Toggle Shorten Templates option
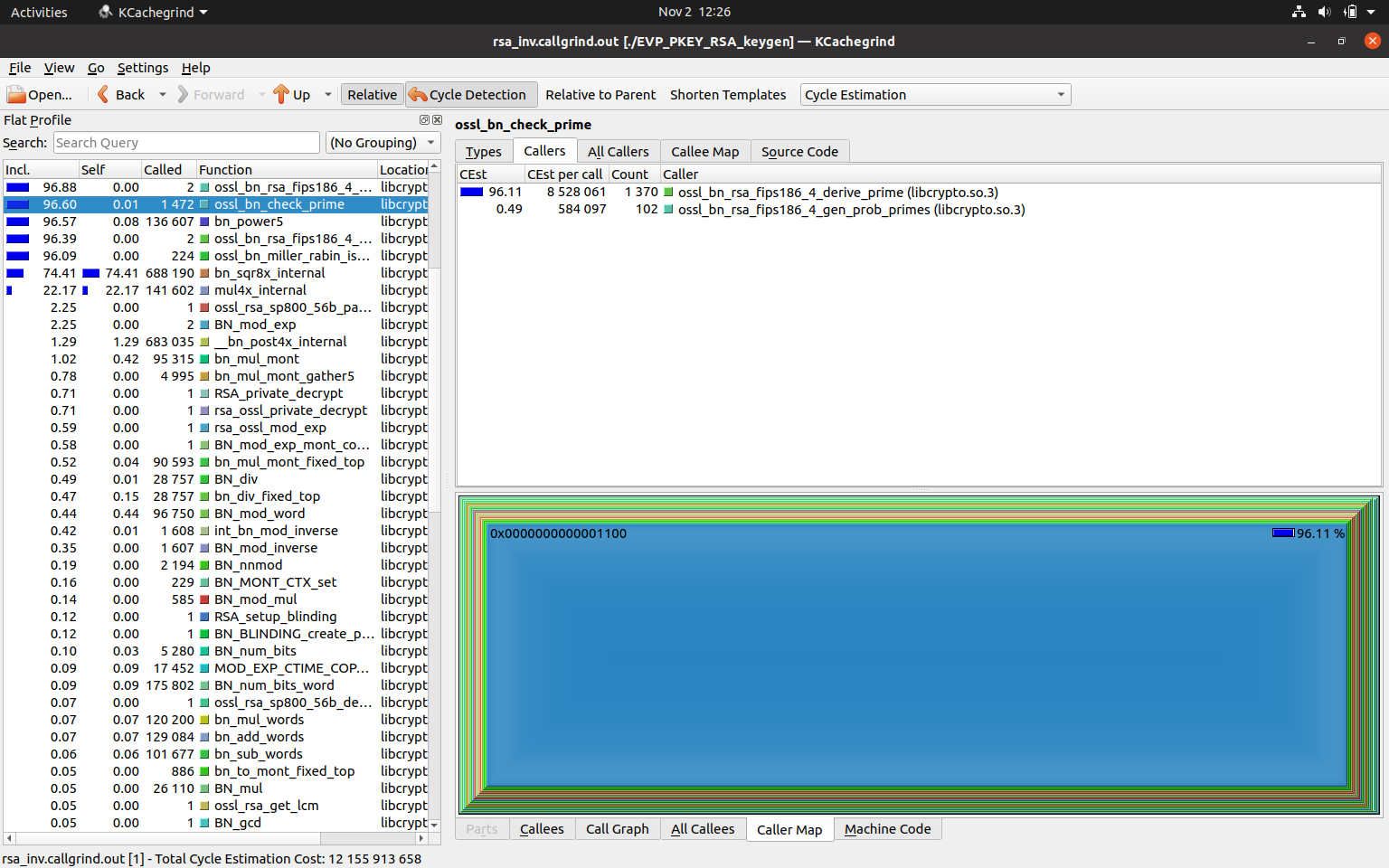The image size is (1389, 868). (728, 95)
